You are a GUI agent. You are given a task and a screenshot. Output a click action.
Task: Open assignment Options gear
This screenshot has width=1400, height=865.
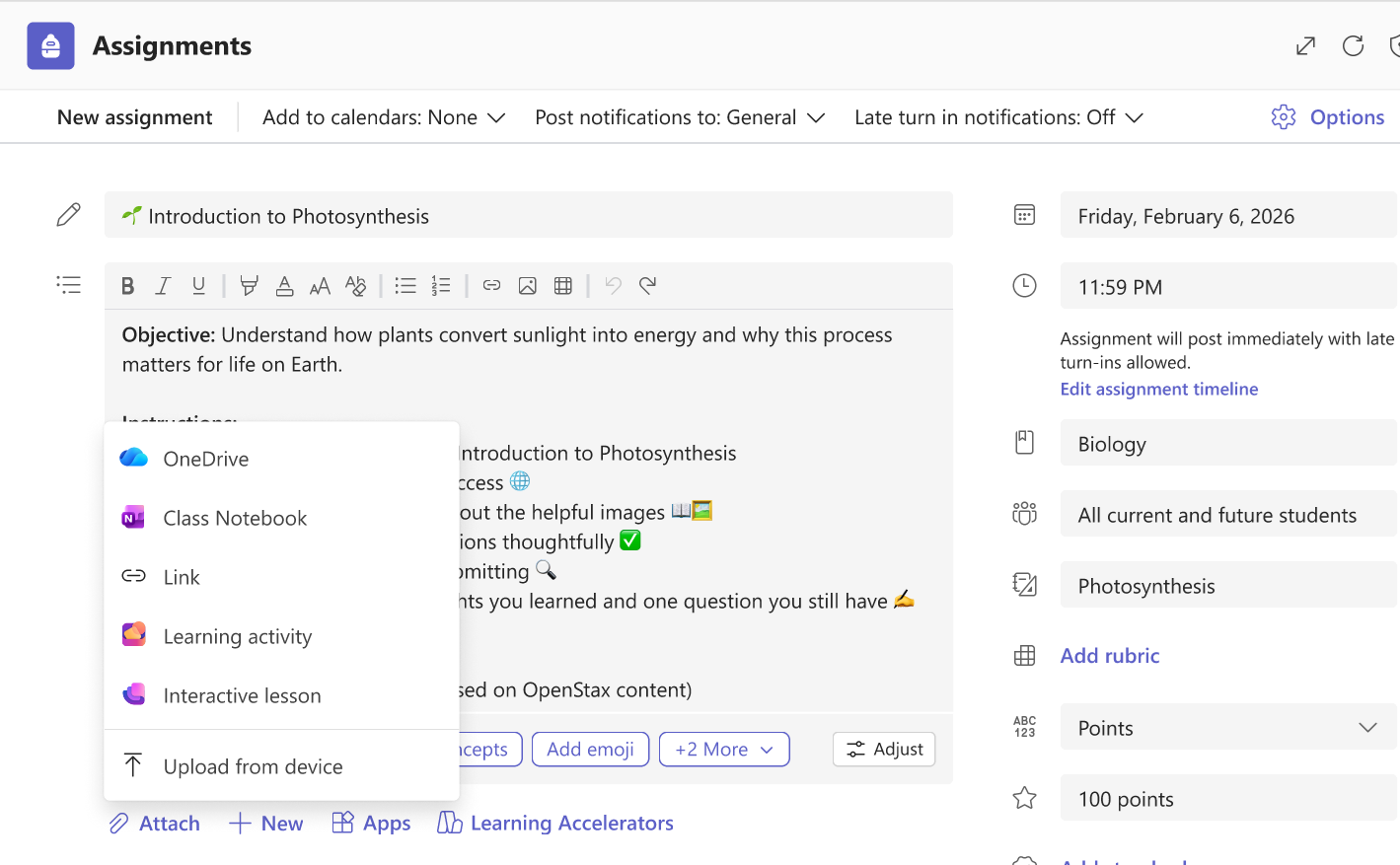coord(1327,117)
